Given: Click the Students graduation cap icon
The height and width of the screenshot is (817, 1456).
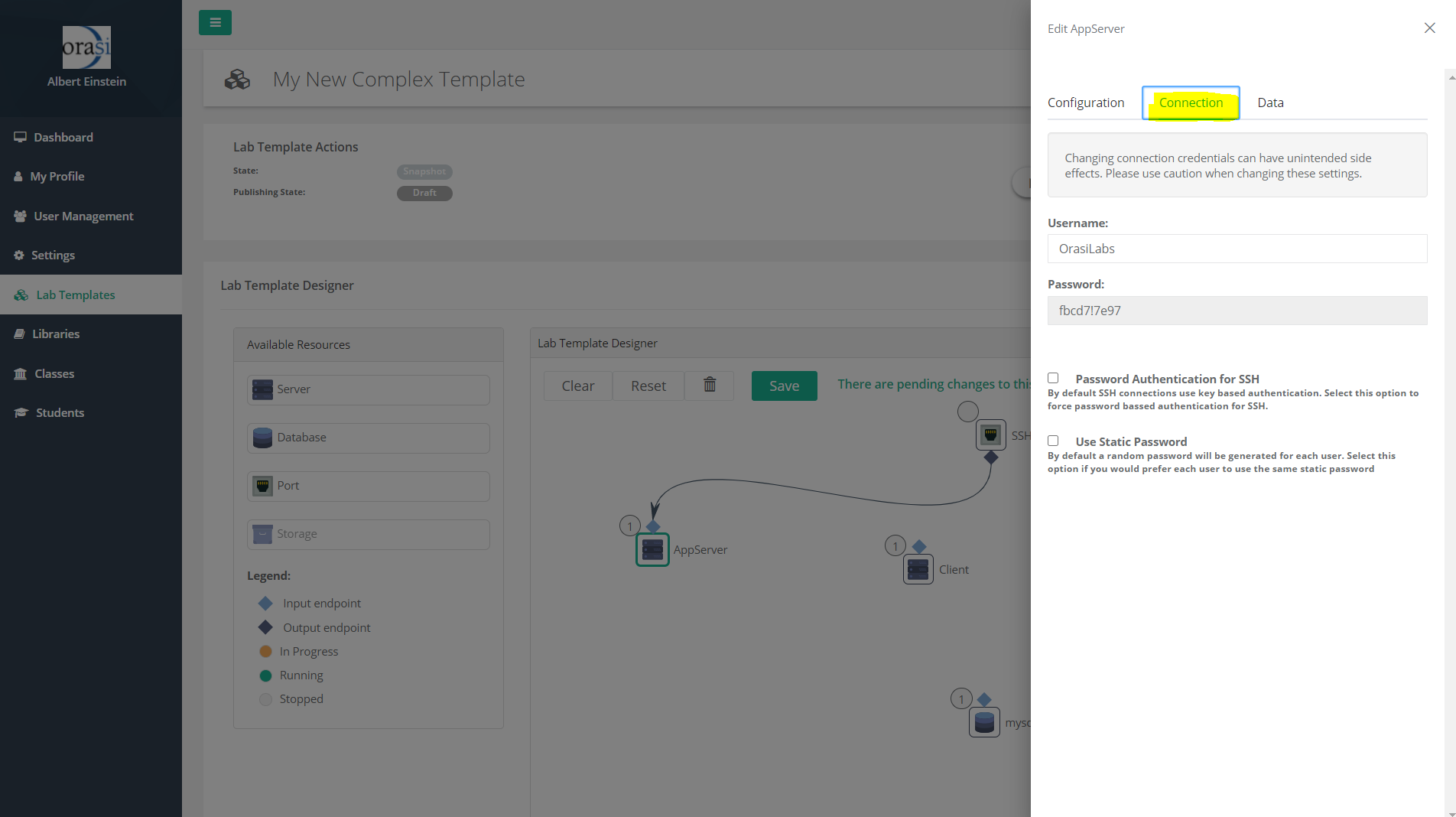Looking at the screenshot, I should coord(21,412).
